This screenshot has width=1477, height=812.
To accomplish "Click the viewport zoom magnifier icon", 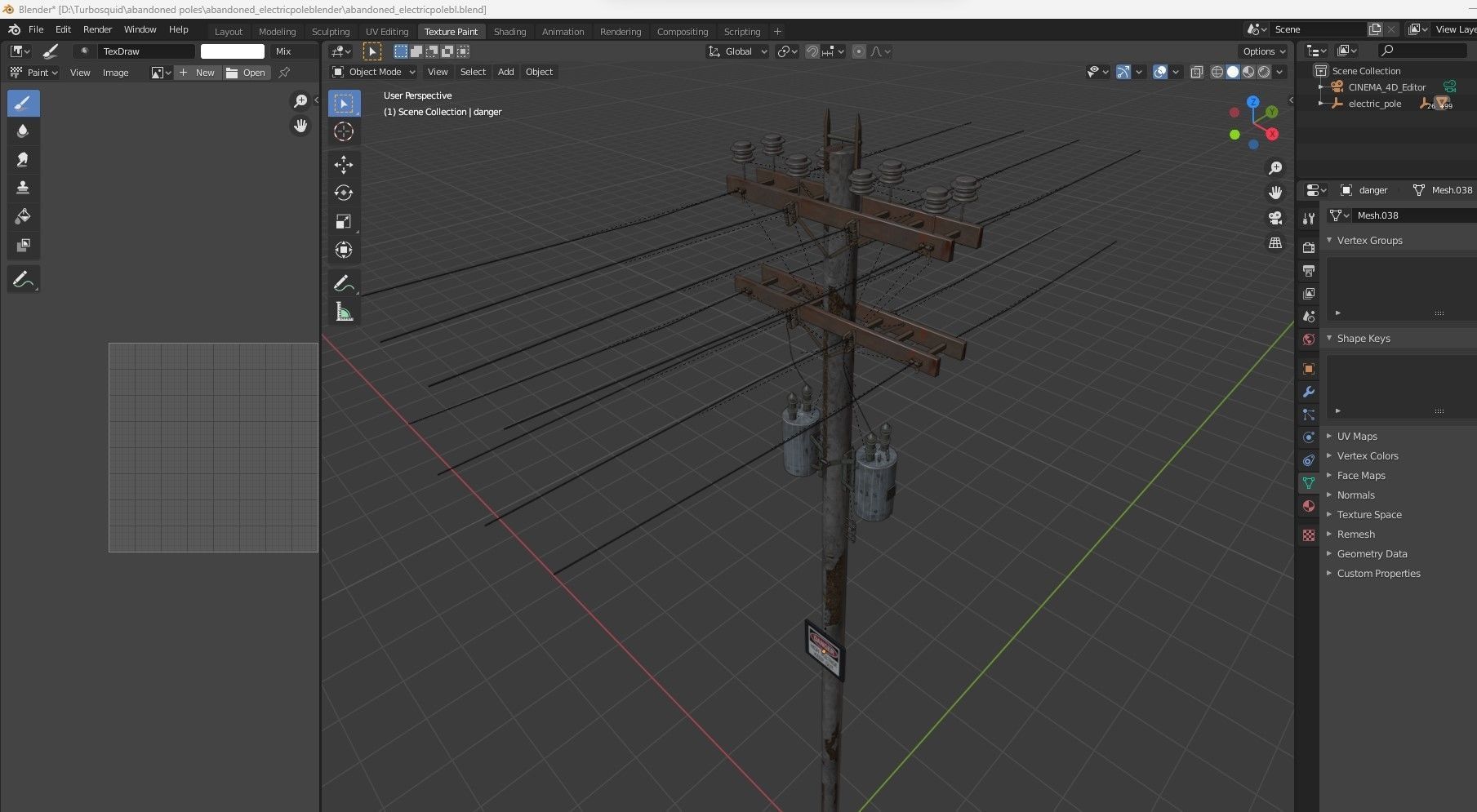I will coord(1275,168).
